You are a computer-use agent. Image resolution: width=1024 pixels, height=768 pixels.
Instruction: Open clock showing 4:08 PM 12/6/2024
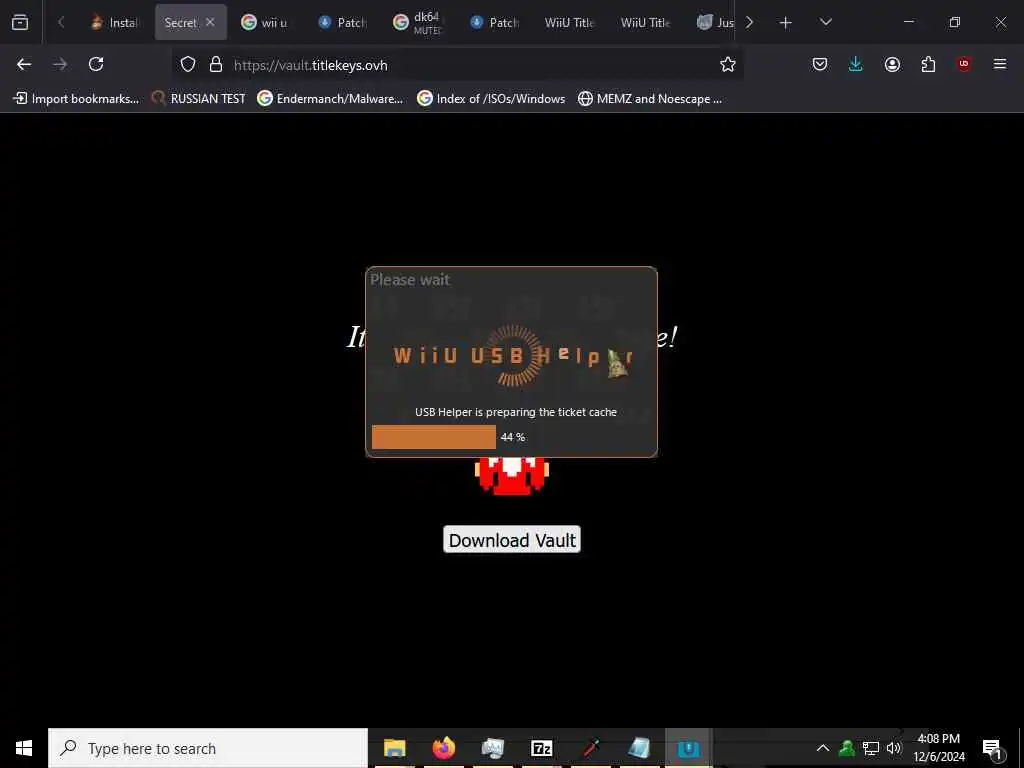(939, 748)
